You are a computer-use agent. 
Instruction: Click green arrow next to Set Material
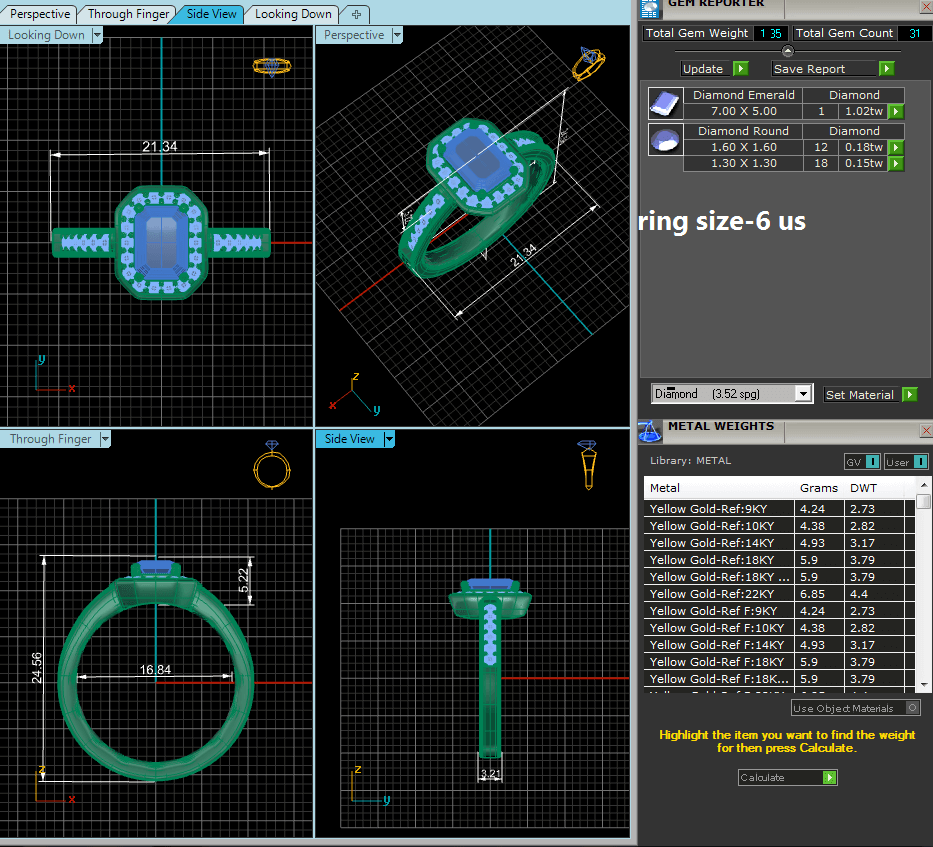click(x=909, y=395)
